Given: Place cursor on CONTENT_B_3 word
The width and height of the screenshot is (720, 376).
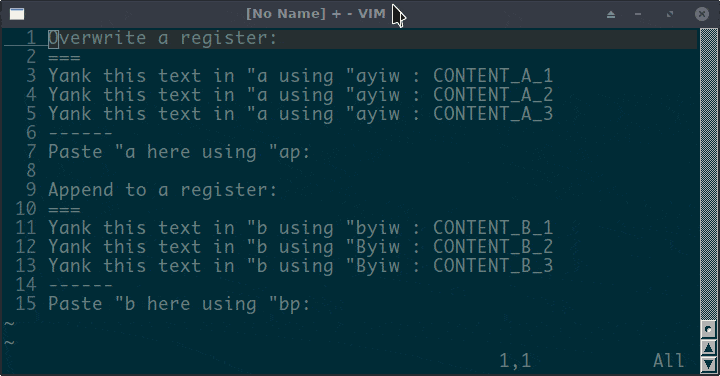Looking at the screenshot, I should coord(493,266).
